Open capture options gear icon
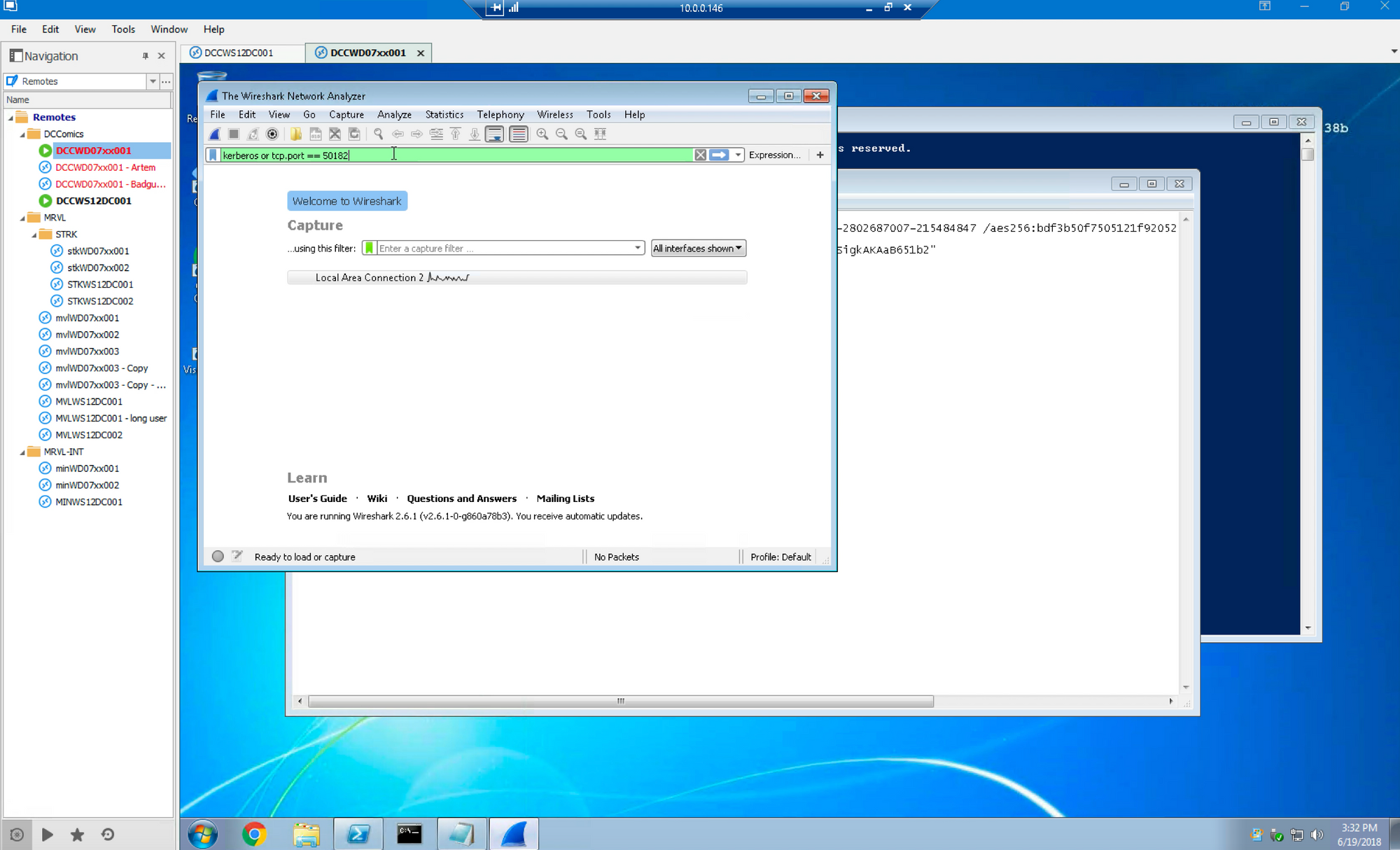 pyautogui.click(x=272, y=134)
